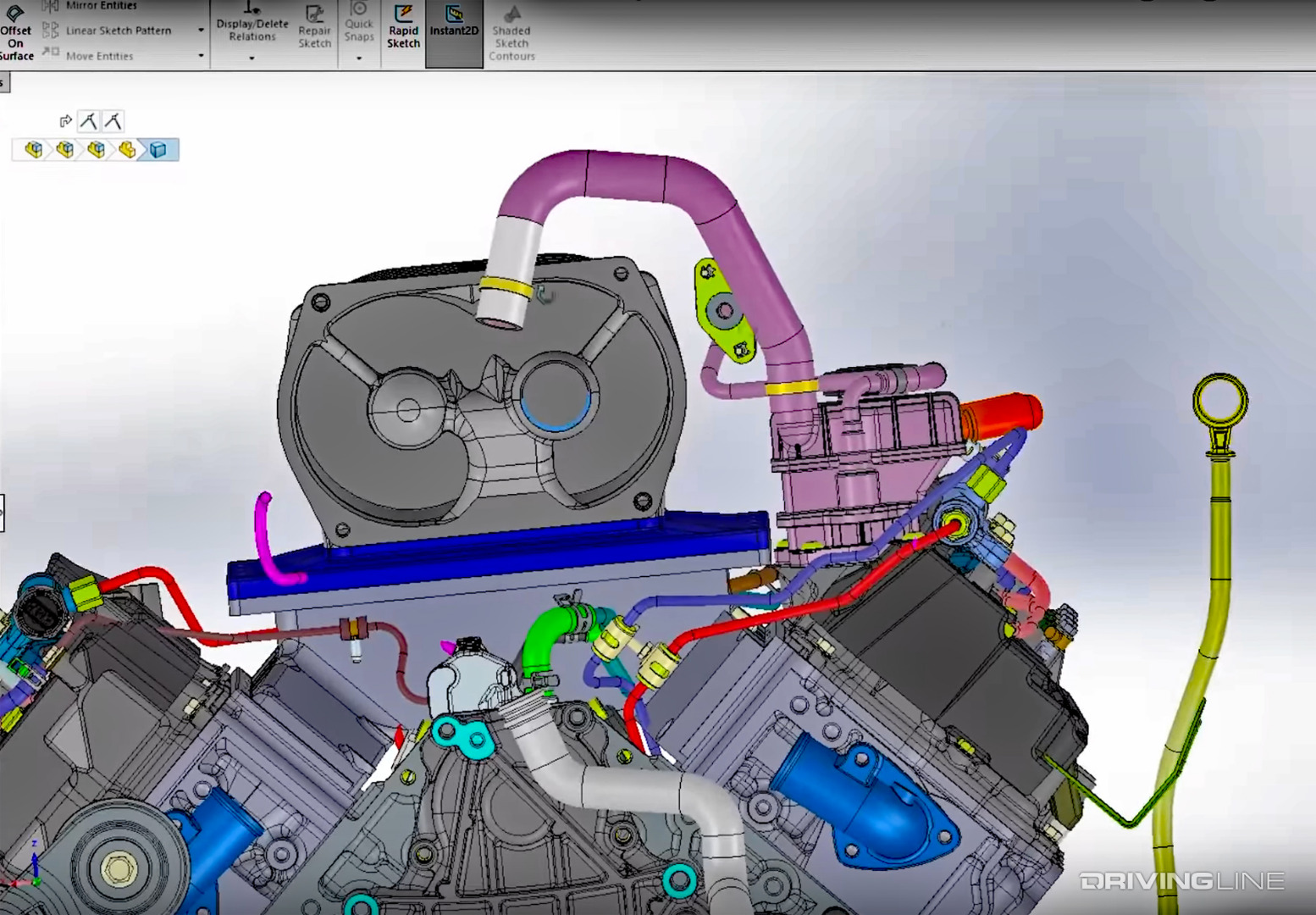The width and height of the screenshot is (1316, 915).
Task: Click the first yellow part icon in breadcrumb
Action: tap(35, 149)
